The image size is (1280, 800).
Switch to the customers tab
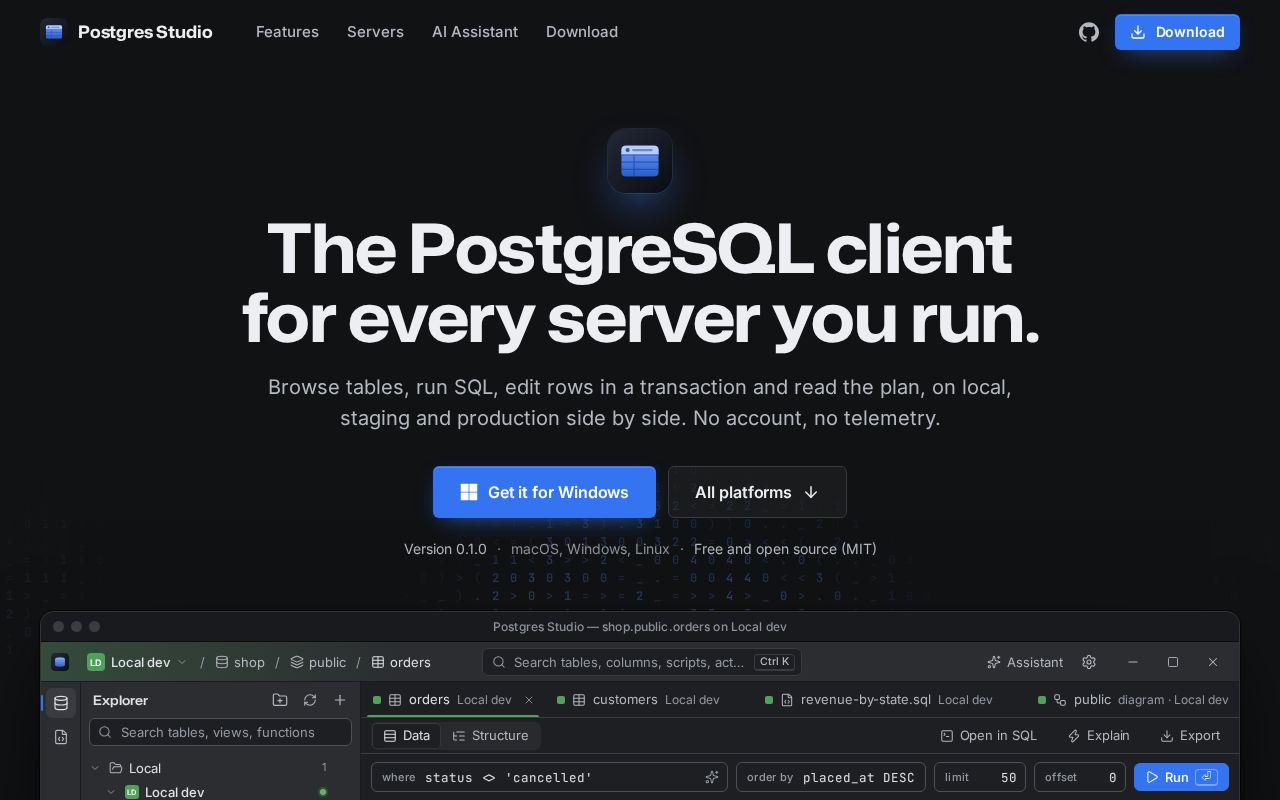click(638, 700)
